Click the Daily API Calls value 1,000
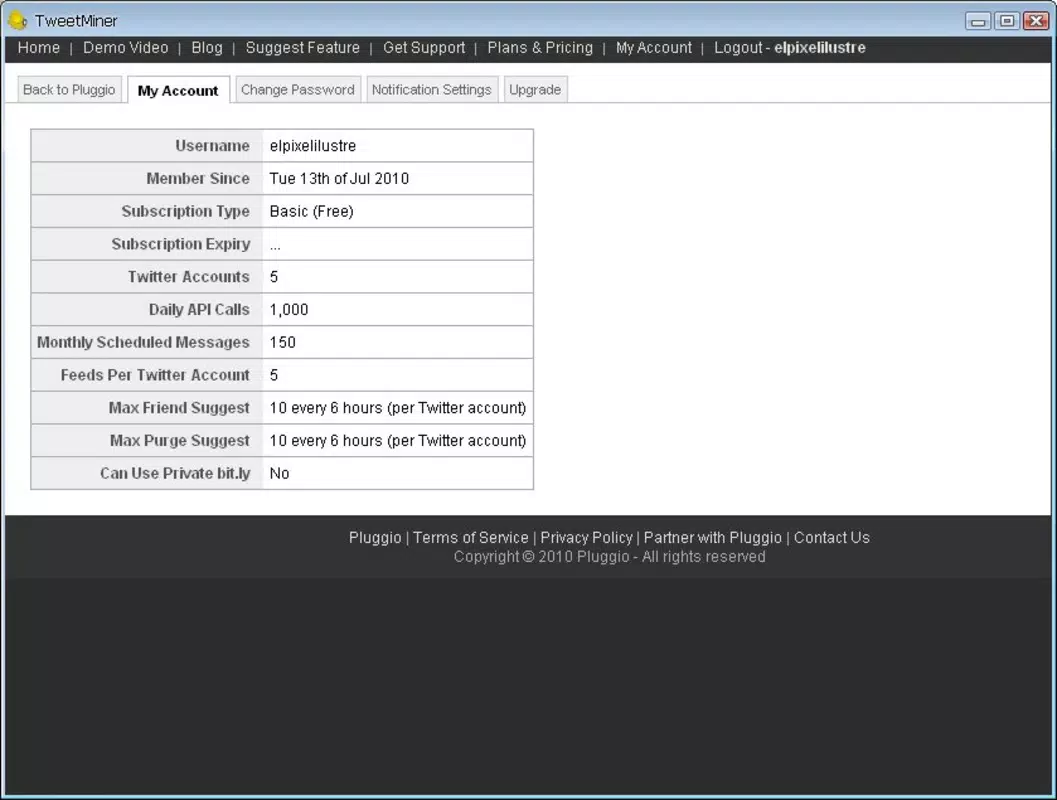This screenshot has height=800, width=1057. (289, 310)
